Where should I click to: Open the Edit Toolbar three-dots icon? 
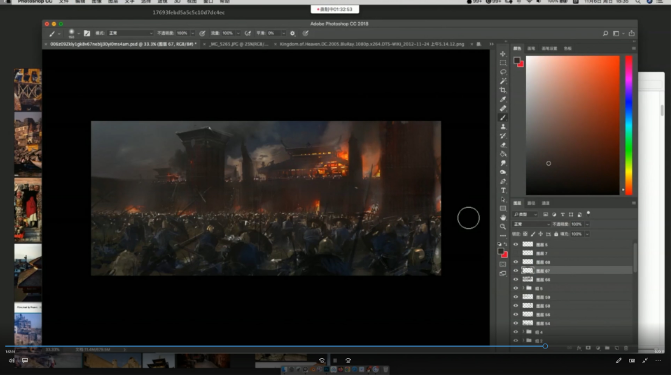pyautogui.click(x=503, y=235)
